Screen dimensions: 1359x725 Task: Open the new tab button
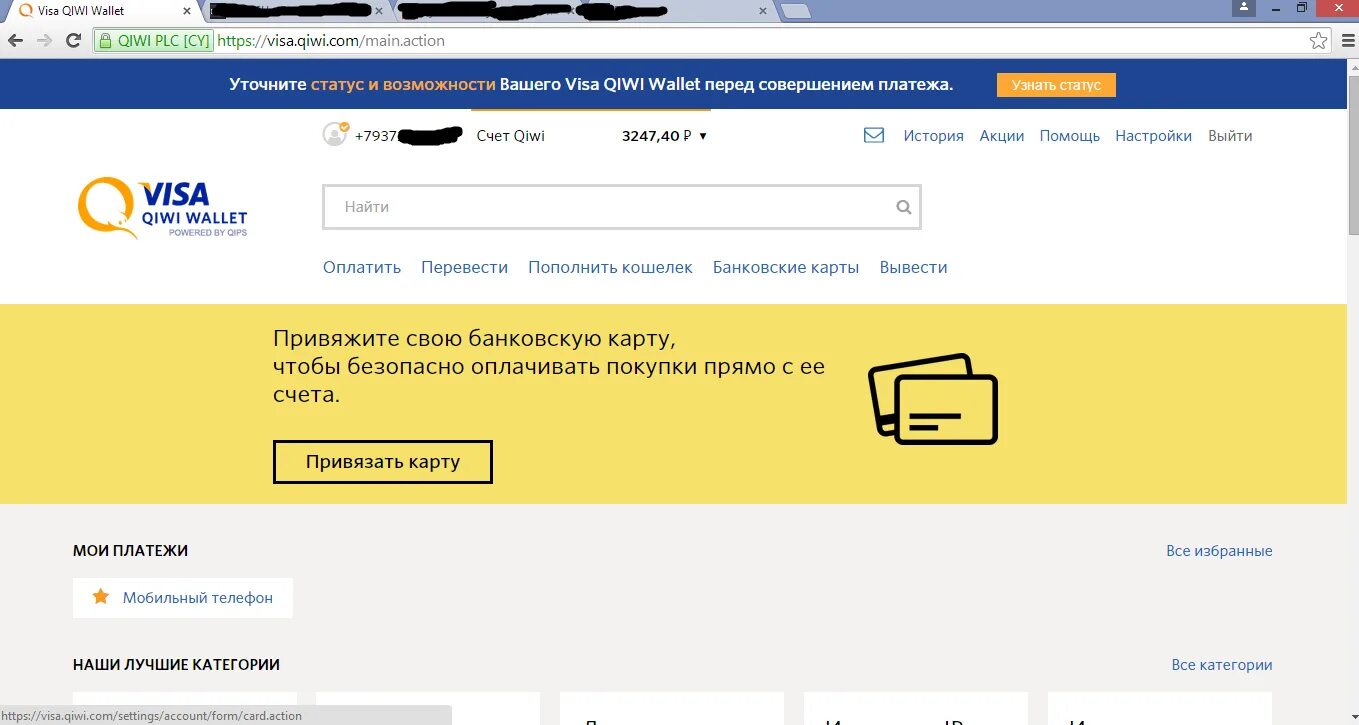click(796, 11)
